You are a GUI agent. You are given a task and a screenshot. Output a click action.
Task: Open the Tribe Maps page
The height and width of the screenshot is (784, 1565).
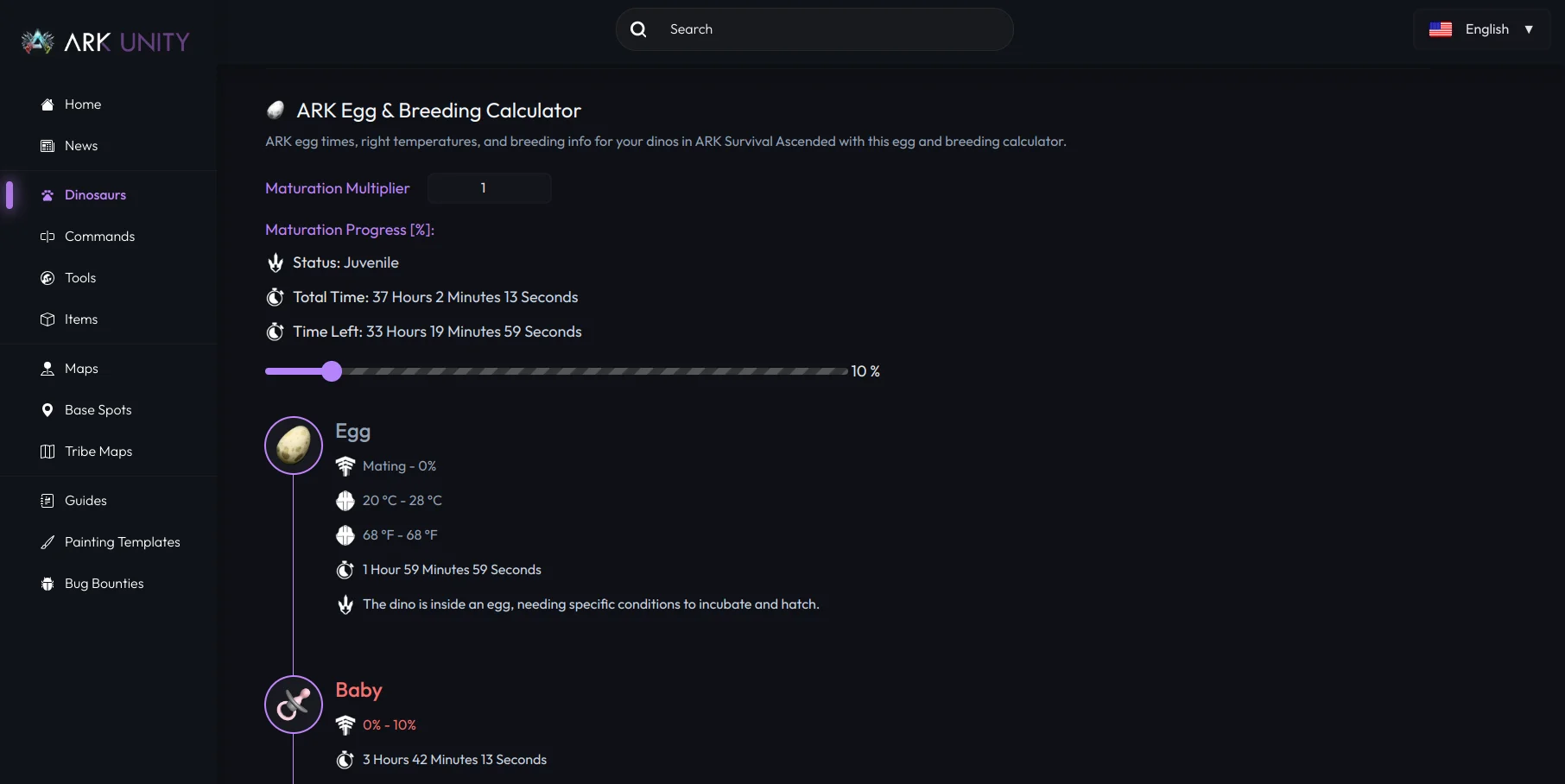click(x=98, y=452)
